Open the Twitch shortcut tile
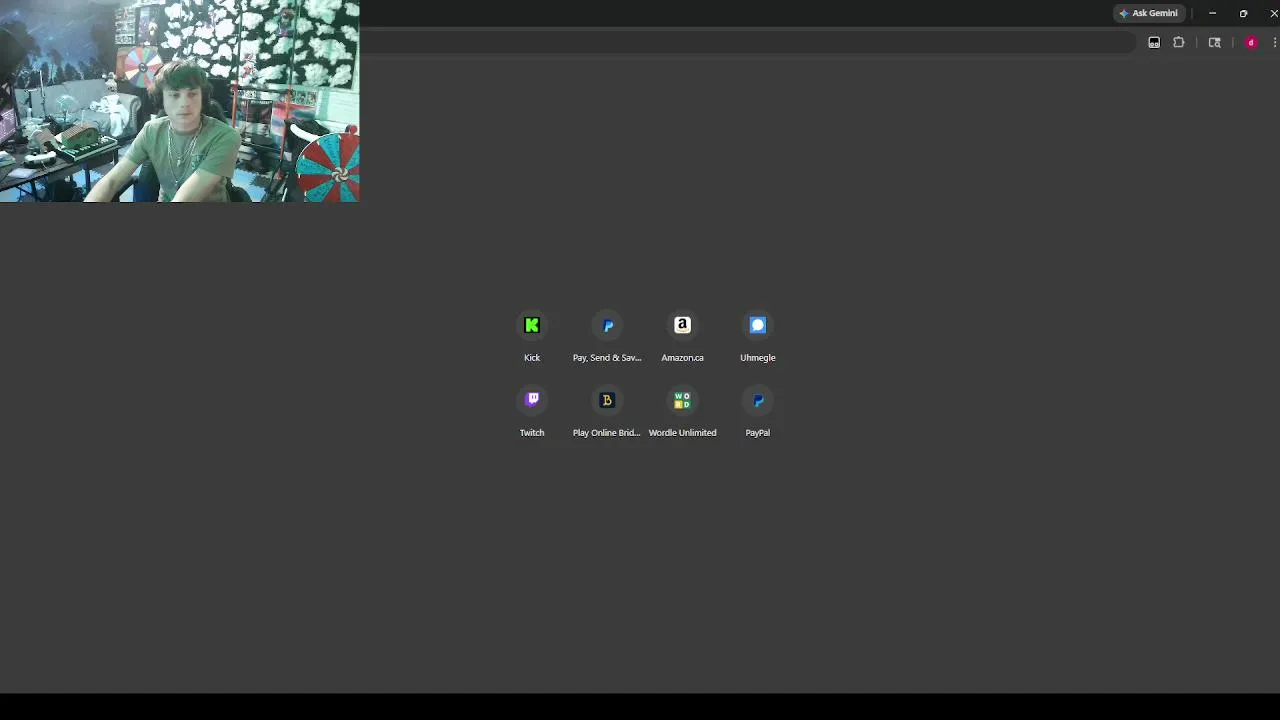Image resolution: width=1280 pixels, height=720 pixels. [x=532, y=412]
